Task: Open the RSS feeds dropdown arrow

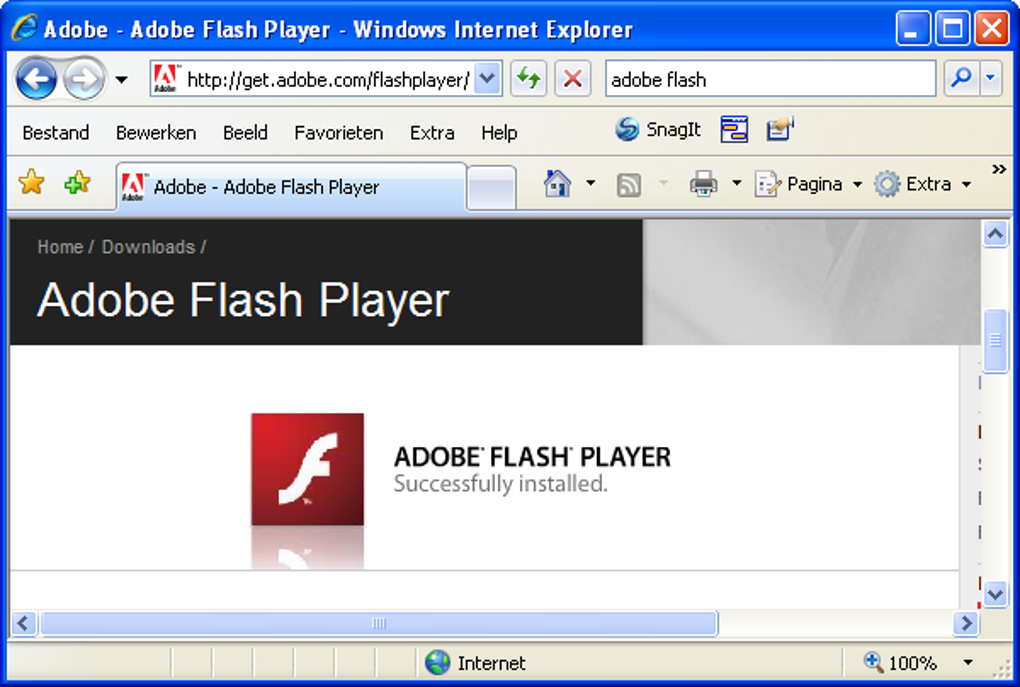Action: 662,184
